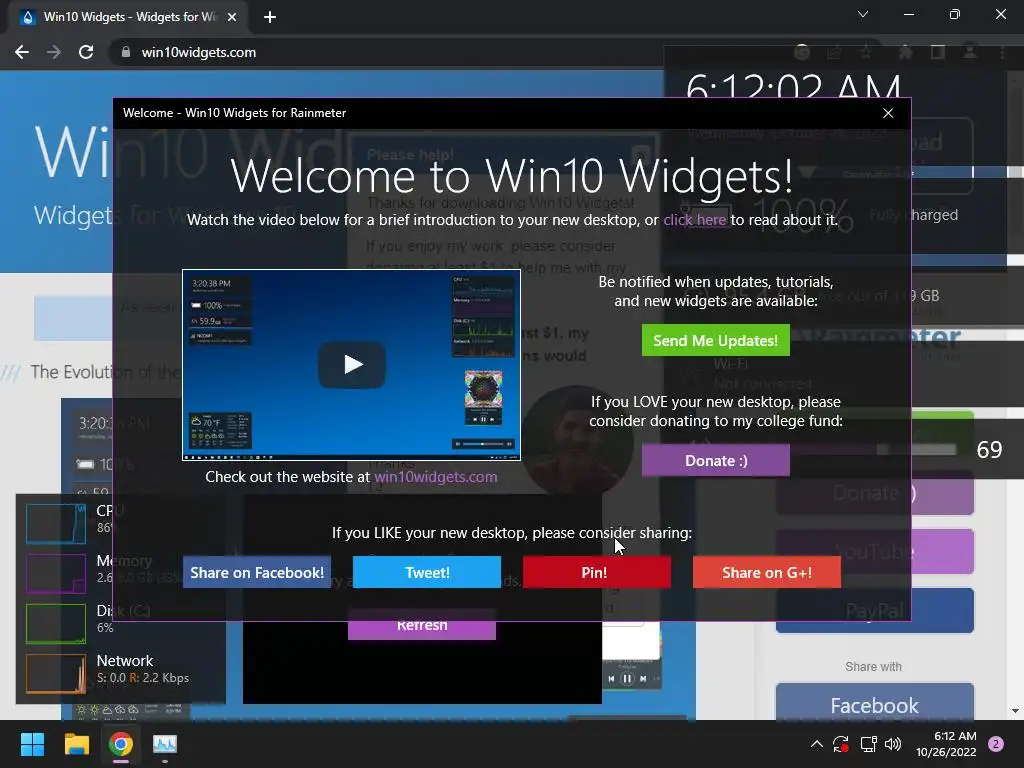Close the Win10 Widgets browser tab
The image size is (1024, 768).
(x=232, y=17)
